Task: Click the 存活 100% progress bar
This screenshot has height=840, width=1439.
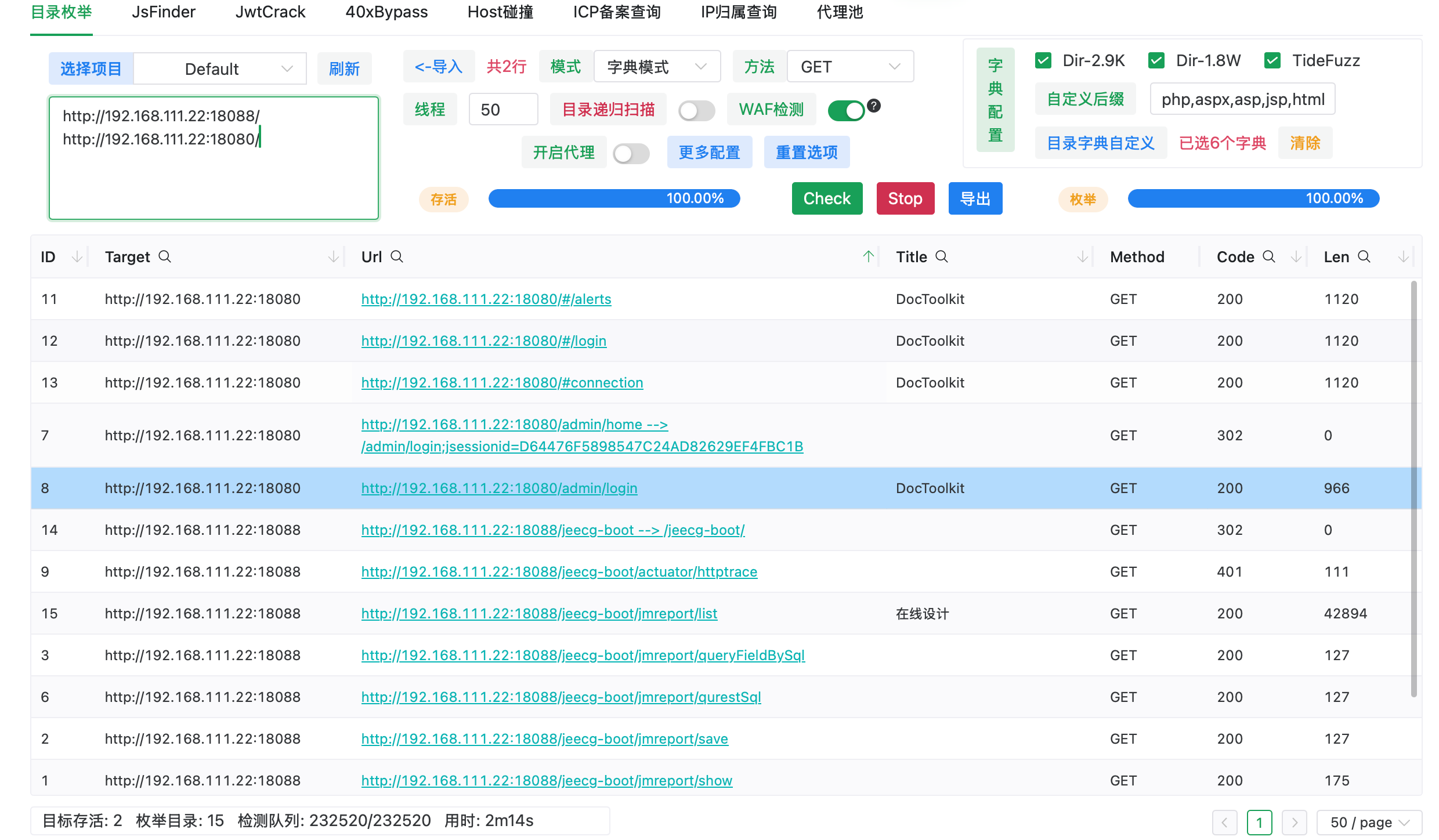Action: point(614,198)
